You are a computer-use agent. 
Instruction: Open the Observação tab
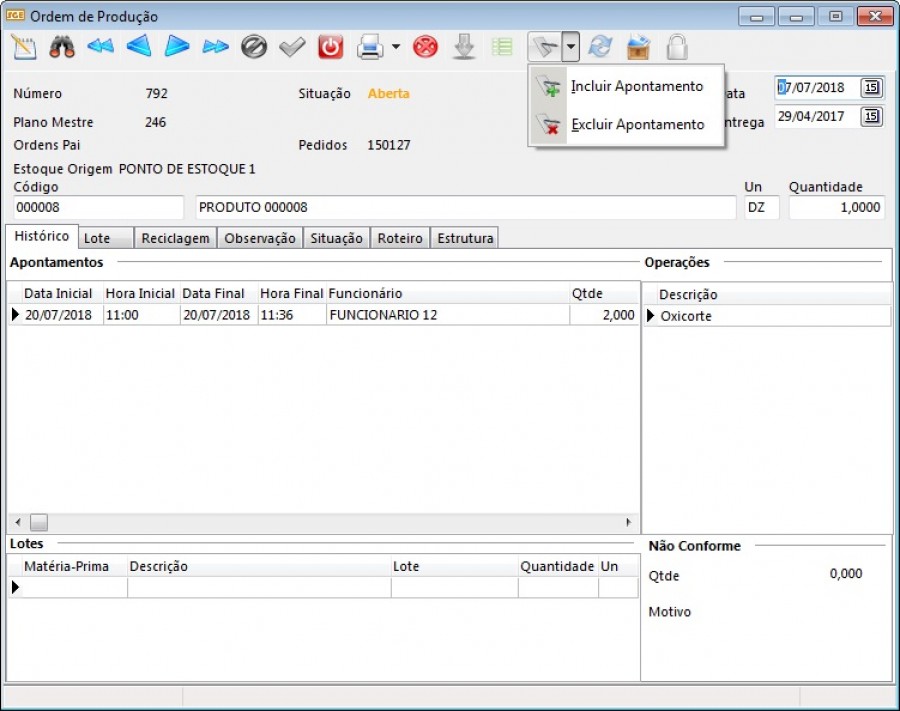click(x=260, y=238)
